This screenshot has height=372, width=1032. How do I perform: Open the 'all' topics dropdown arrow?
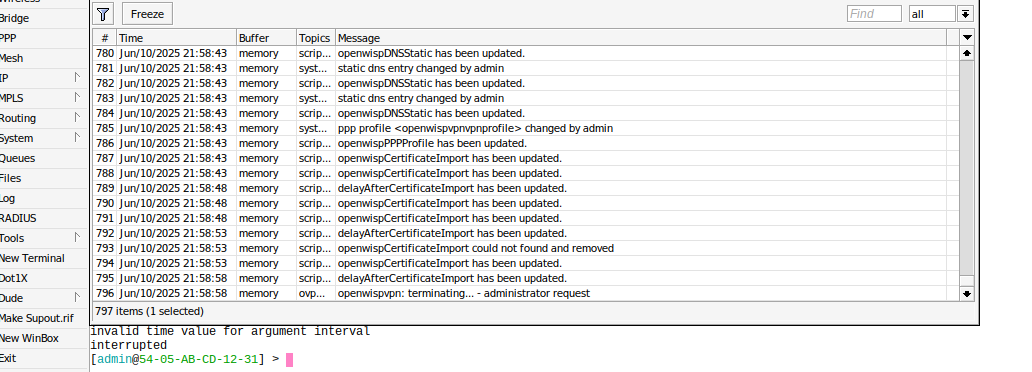(x=966, y=14)
